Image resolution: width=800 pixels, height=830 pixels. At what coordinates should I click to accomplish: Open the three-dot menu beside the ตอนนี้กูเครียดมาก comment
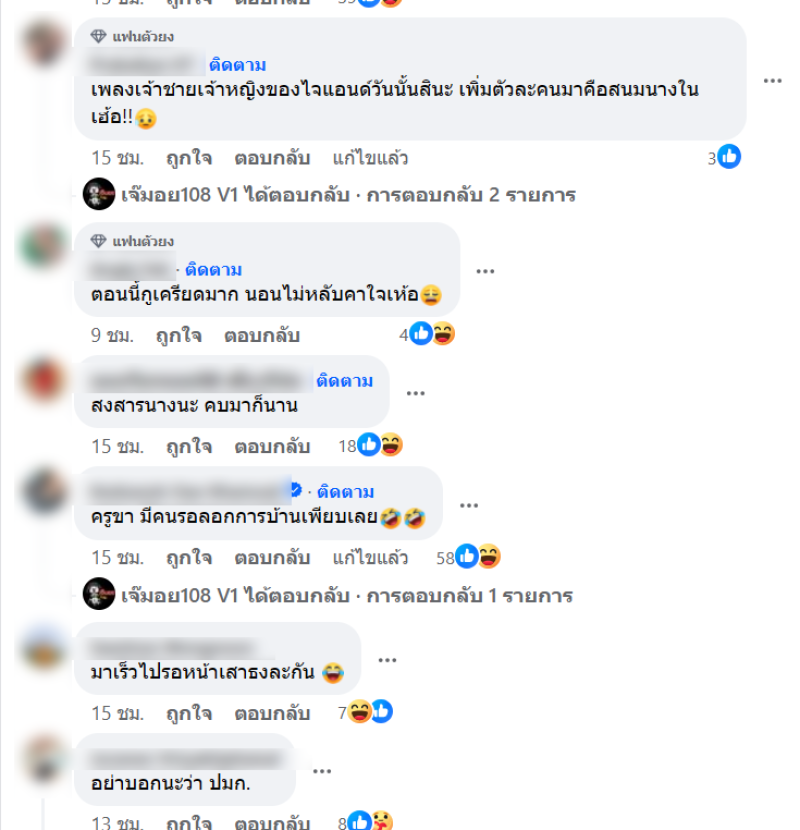click(485, 272)
